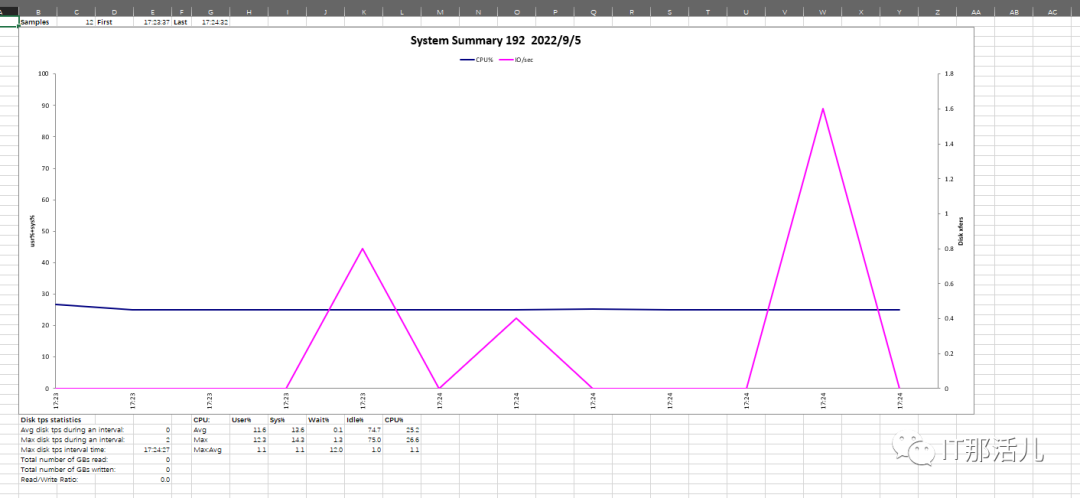The image size is (1080, 498).
Task: Click the left axis value 50
Action: point(45,231)
